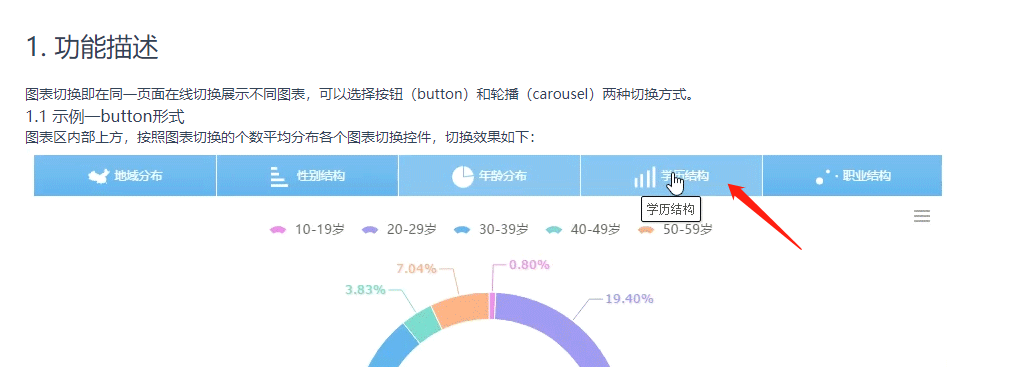Switch to the 地域分布 tab
1014x367 pixels.
point(125,176)
